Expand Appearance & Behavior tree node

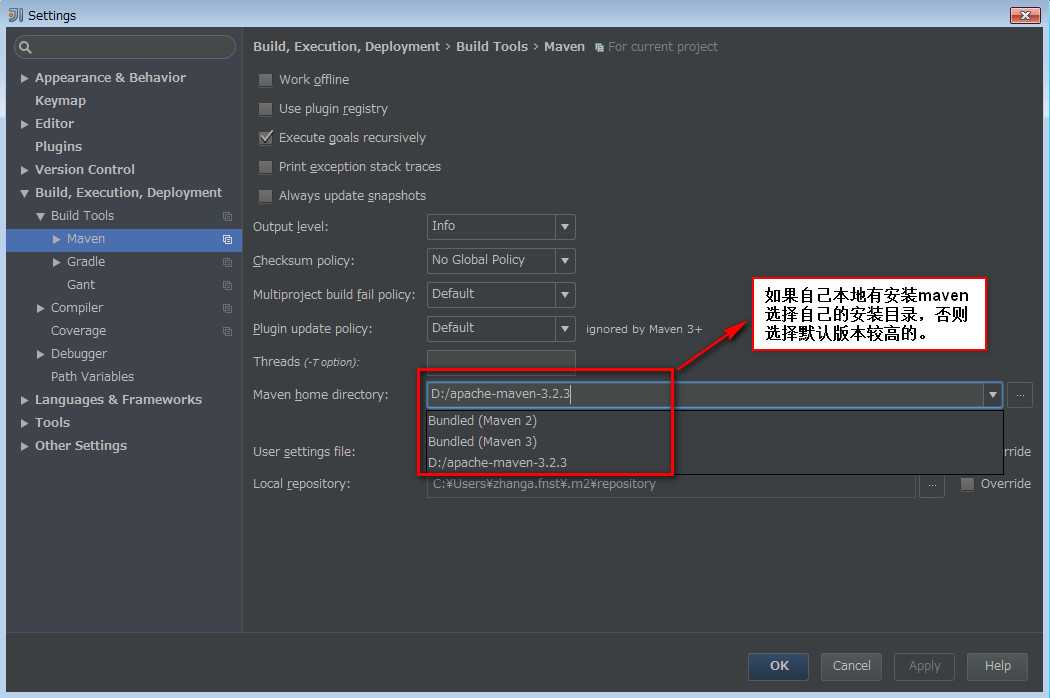(24, 78)
